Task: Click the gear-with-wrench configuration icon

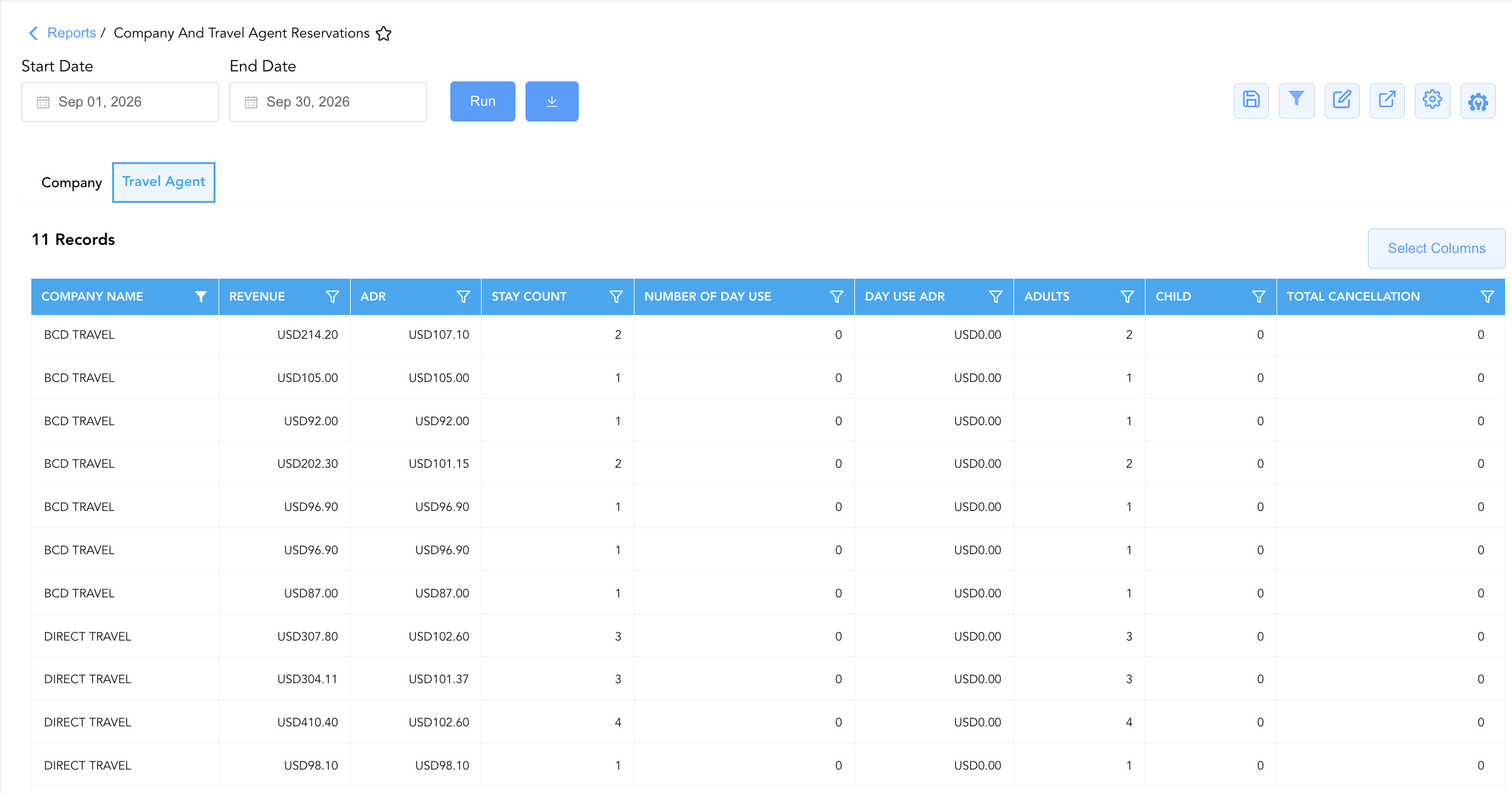Action: click(1478, 100)
